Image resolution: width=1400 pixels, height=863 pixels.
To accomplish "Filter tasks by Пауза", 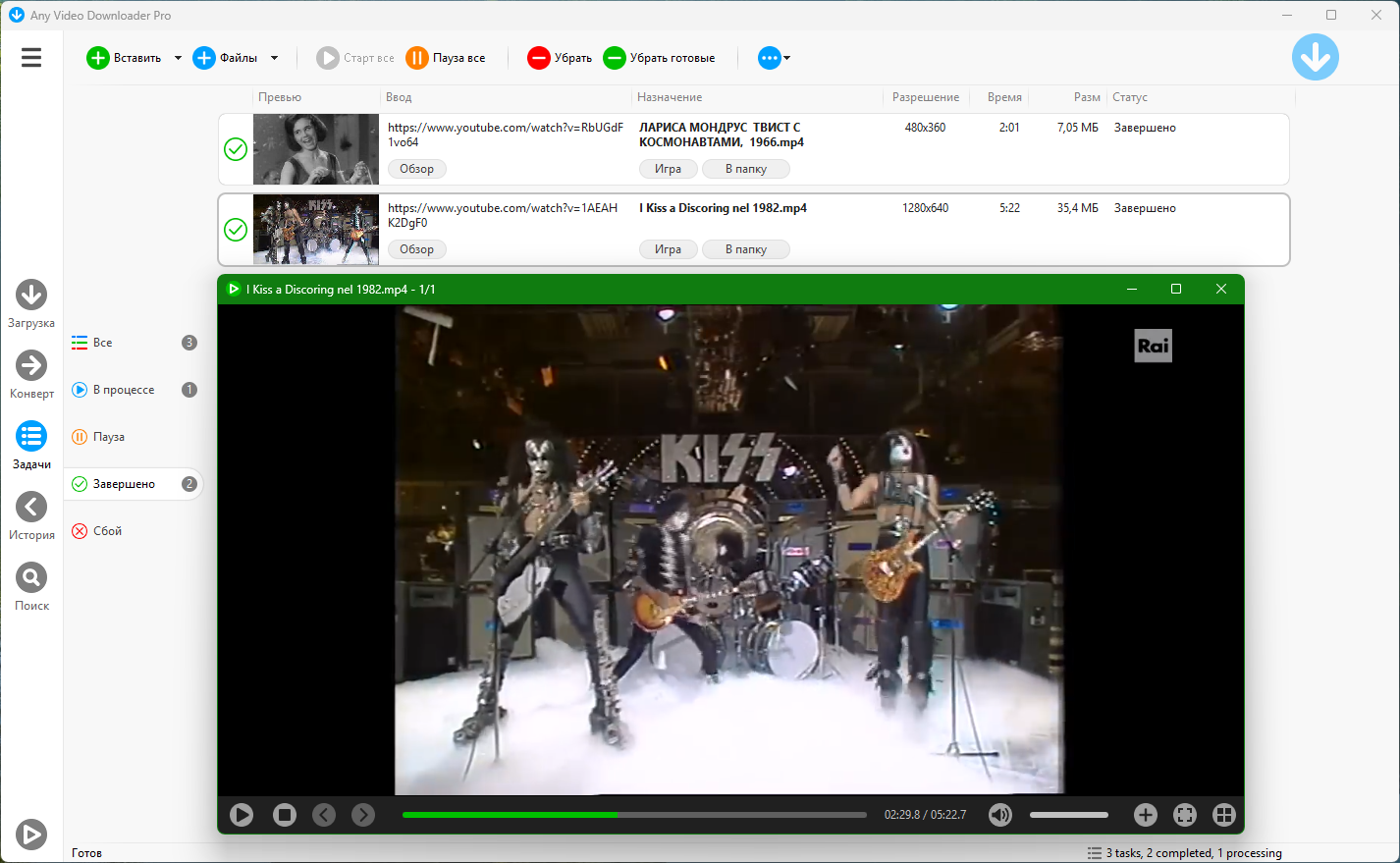I will 134,437.
